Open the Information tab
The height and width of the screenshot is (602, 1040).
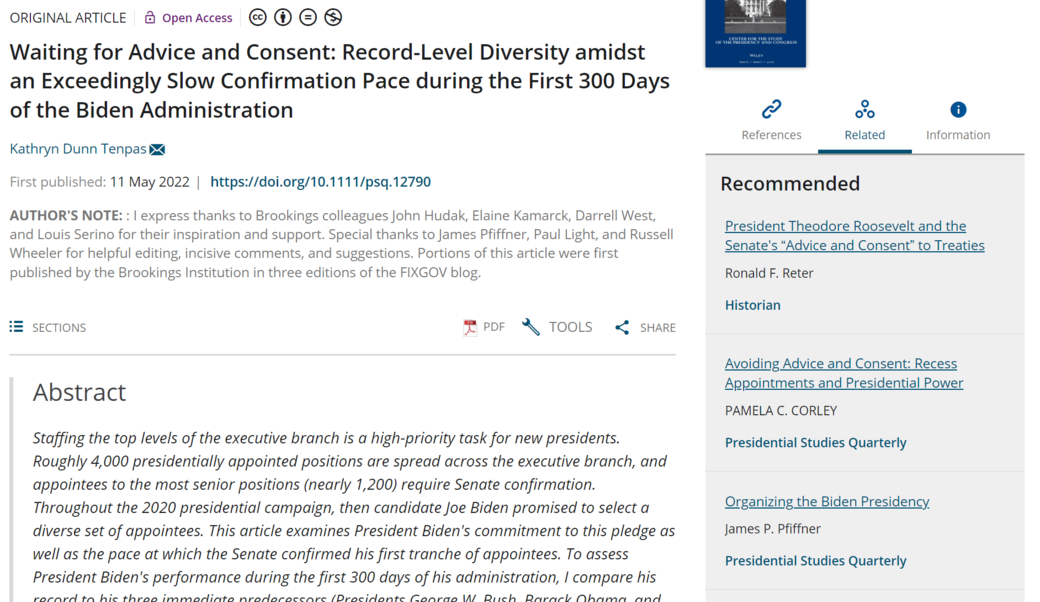[x=957, y=120]
